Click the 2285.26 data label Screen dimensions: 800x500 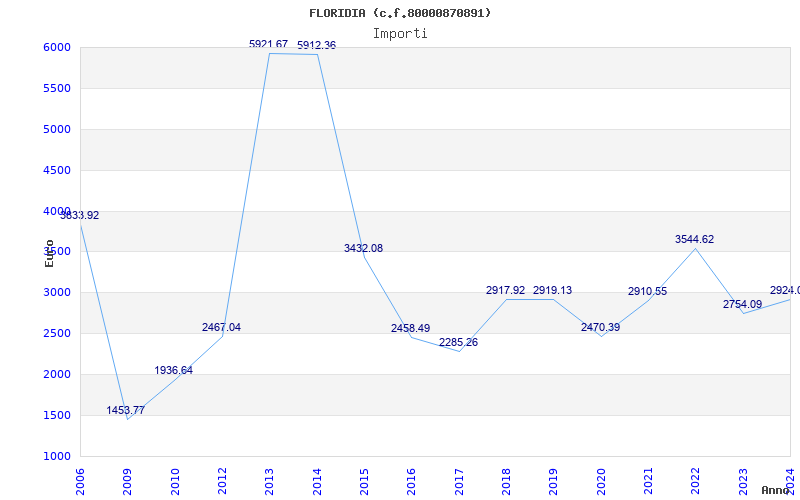point(458,342)
